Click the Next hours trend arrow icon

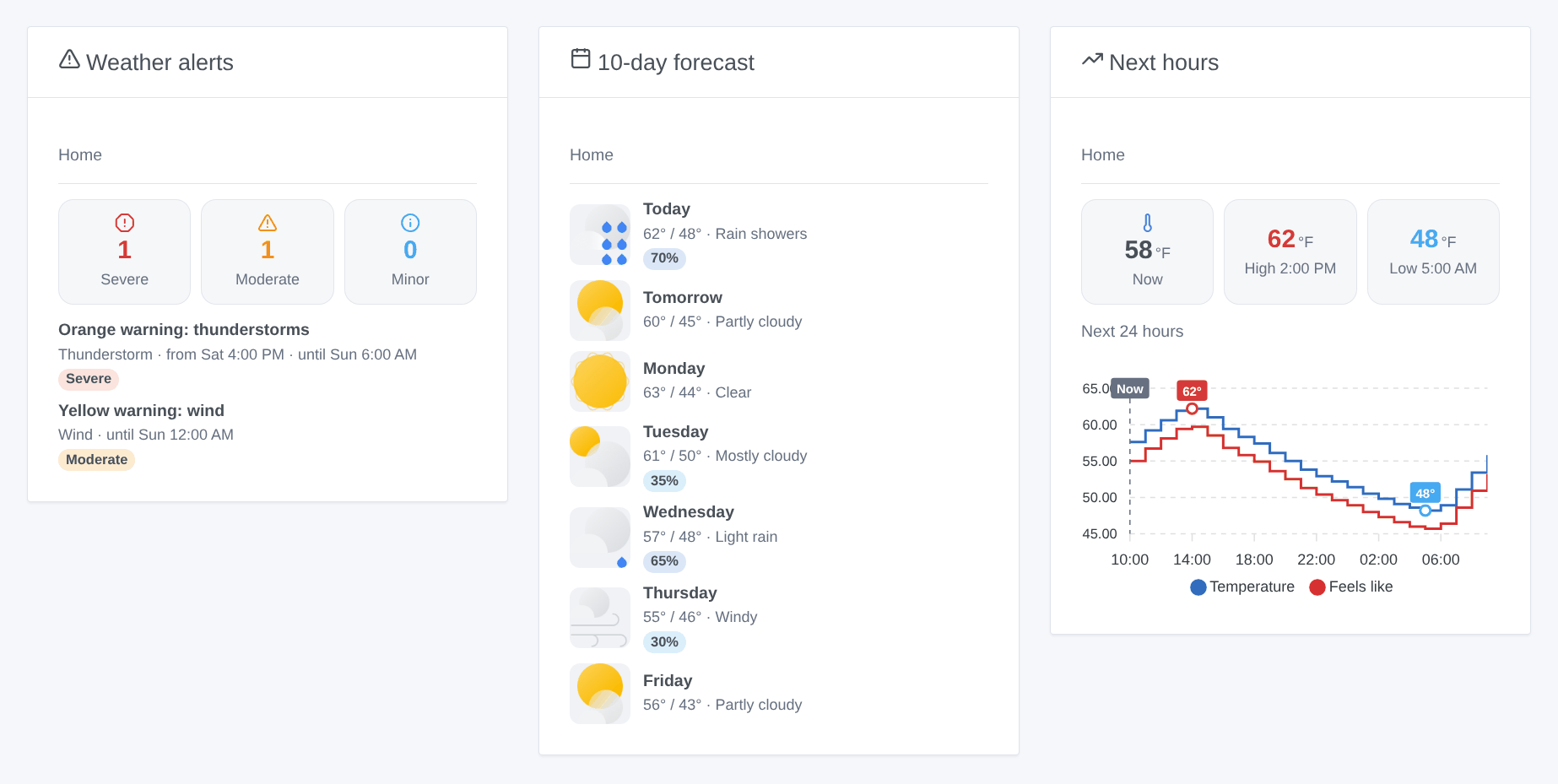pyautogui.click(x=1092, y=59)
